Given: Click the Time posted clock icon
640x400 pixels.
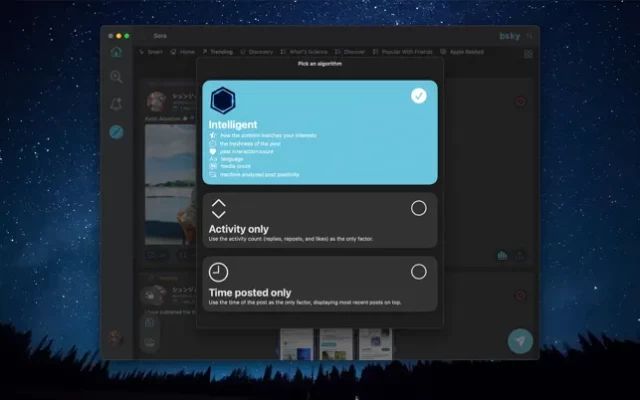Looking at the screenshot, I should 219,272.
